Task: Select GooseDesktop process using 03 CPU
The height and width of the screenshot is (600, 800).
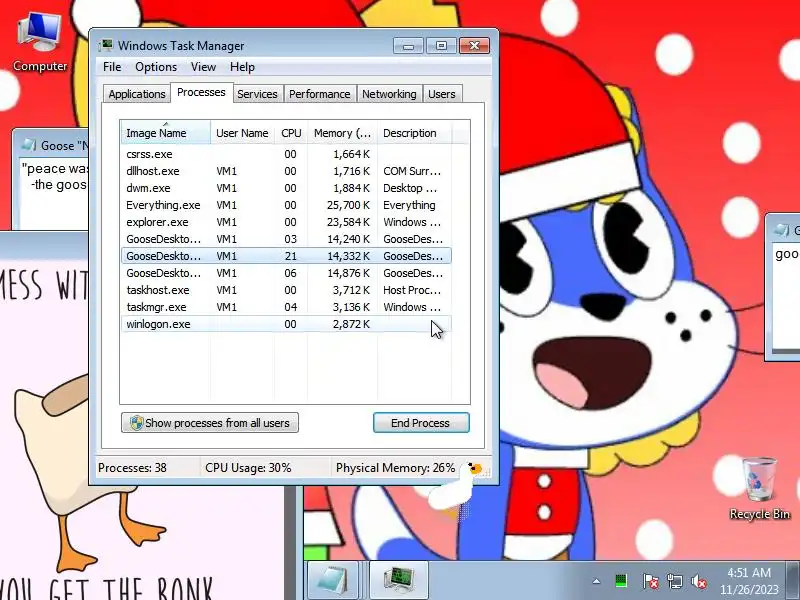Action: click(x=286, y=239)
